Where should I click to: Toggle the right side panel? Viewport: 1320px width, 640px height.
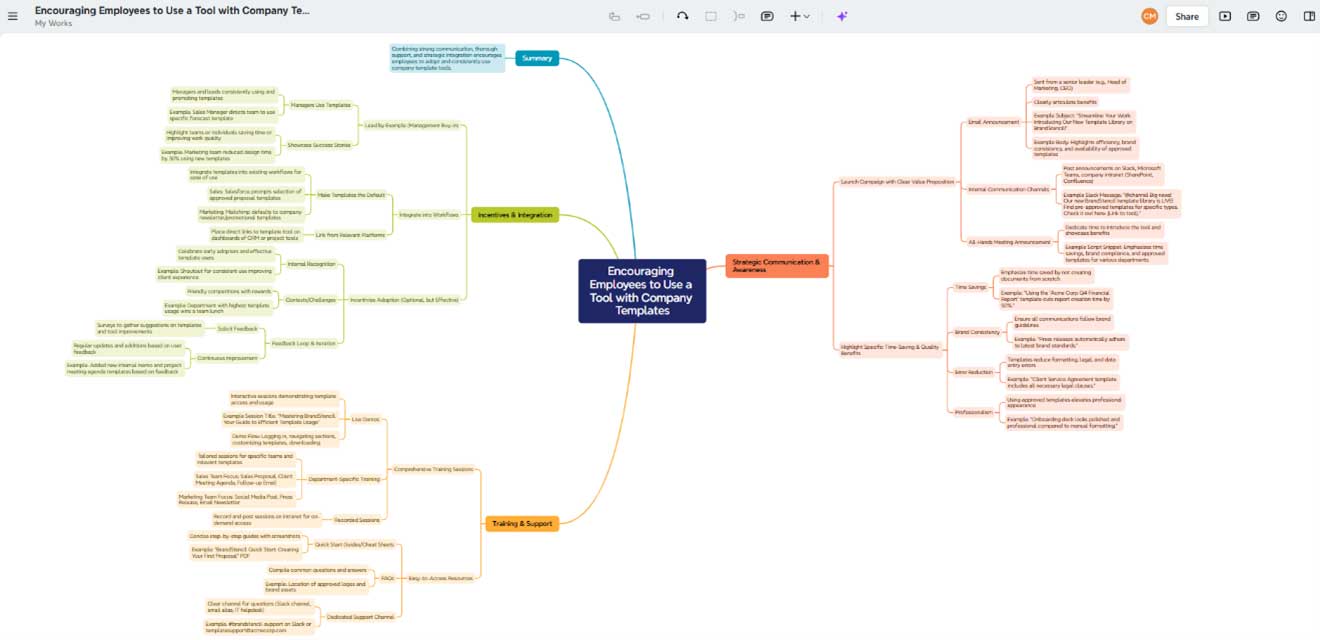coord(1309,16)
